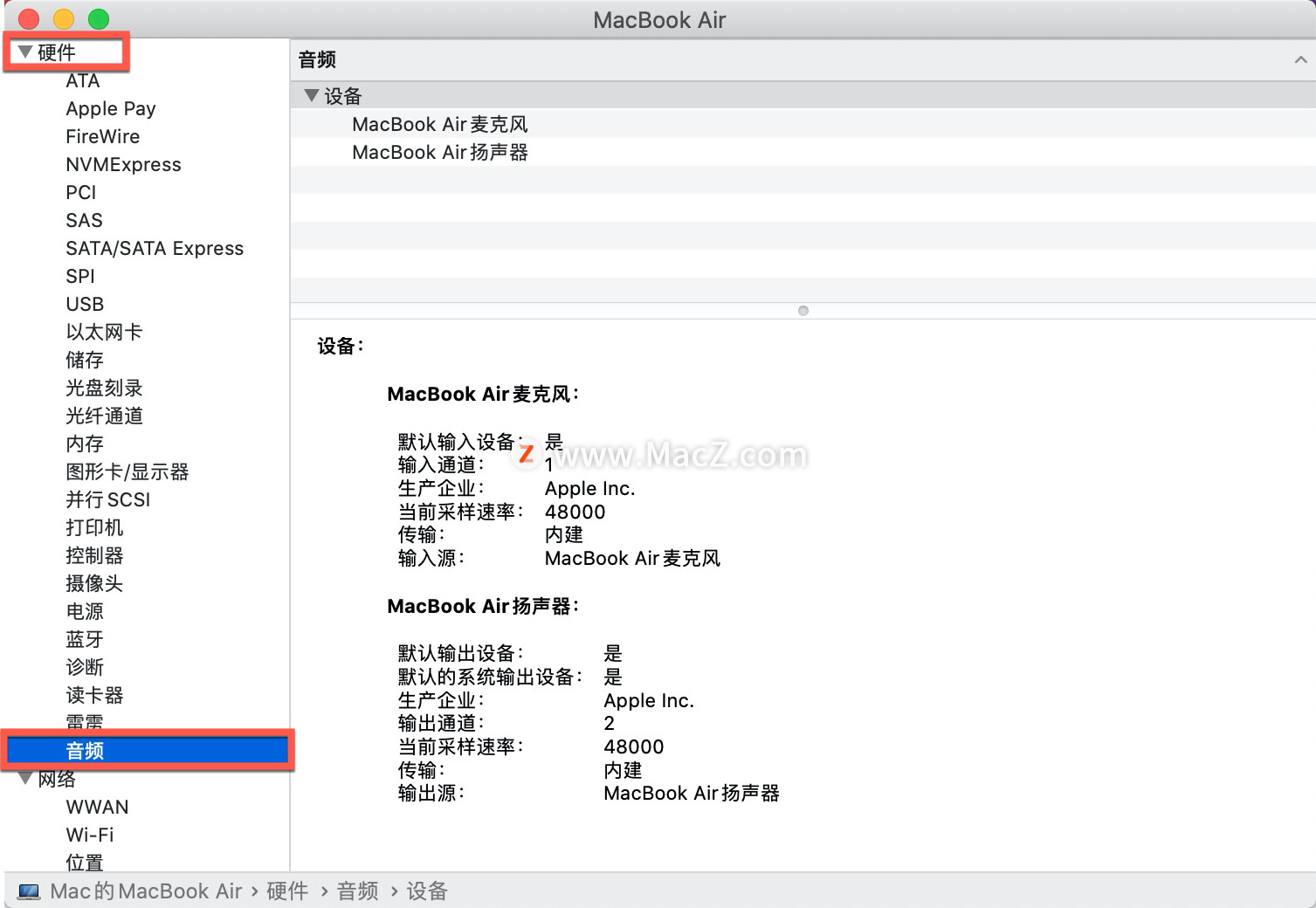This screenshot has width=1316, height=908.
Task: Select the MacBook Air麦克风 device row
Action: click(803, 124)
